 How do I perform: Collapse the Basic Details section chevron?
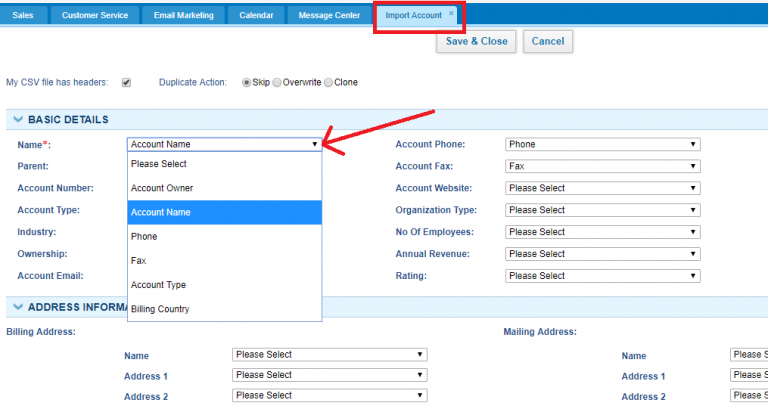coord(18,119)
